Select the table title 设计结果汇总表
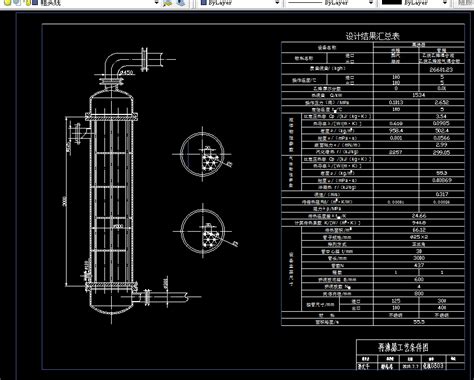Screen dimensions: 474x380 point(372,36)
